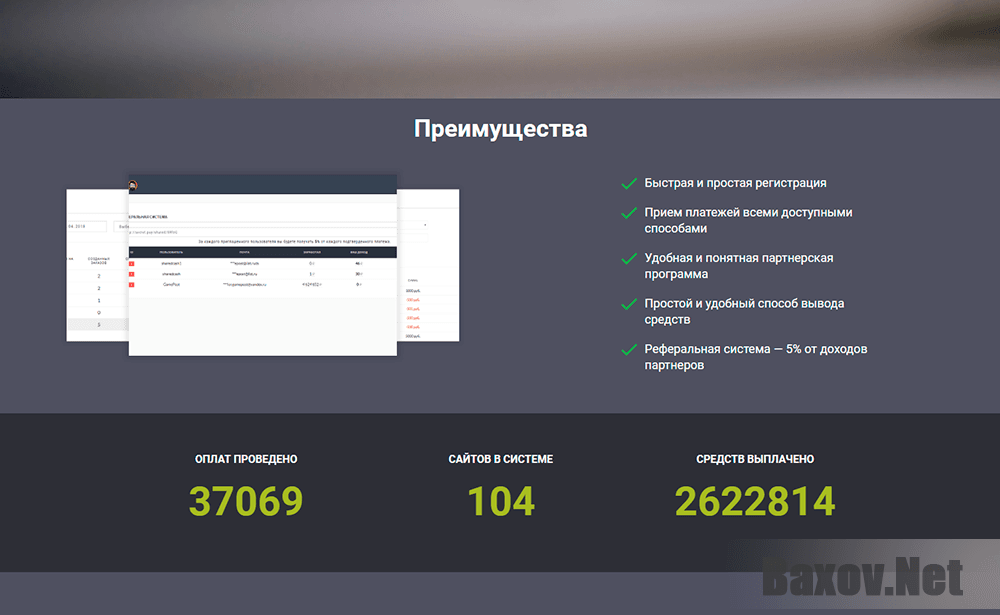Open the month filter dropdown beside the date field

pos(120,224)
